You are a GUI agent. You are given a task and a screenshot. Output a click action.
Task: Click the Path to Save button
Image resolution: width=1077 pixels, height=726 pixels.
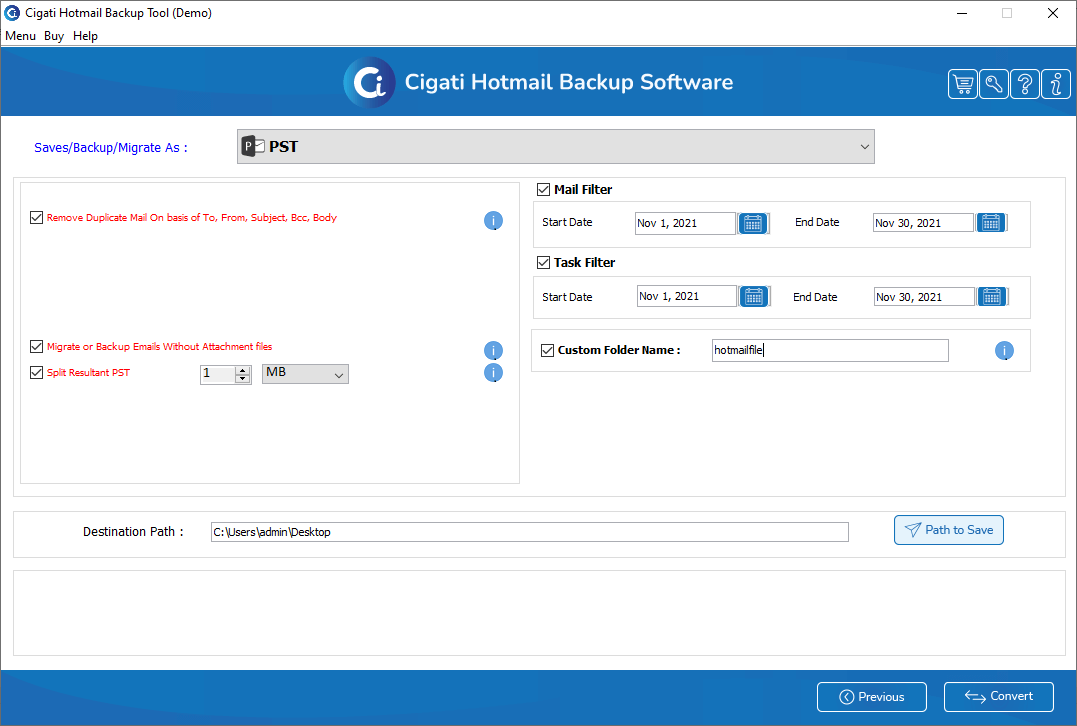coord(948,530)
